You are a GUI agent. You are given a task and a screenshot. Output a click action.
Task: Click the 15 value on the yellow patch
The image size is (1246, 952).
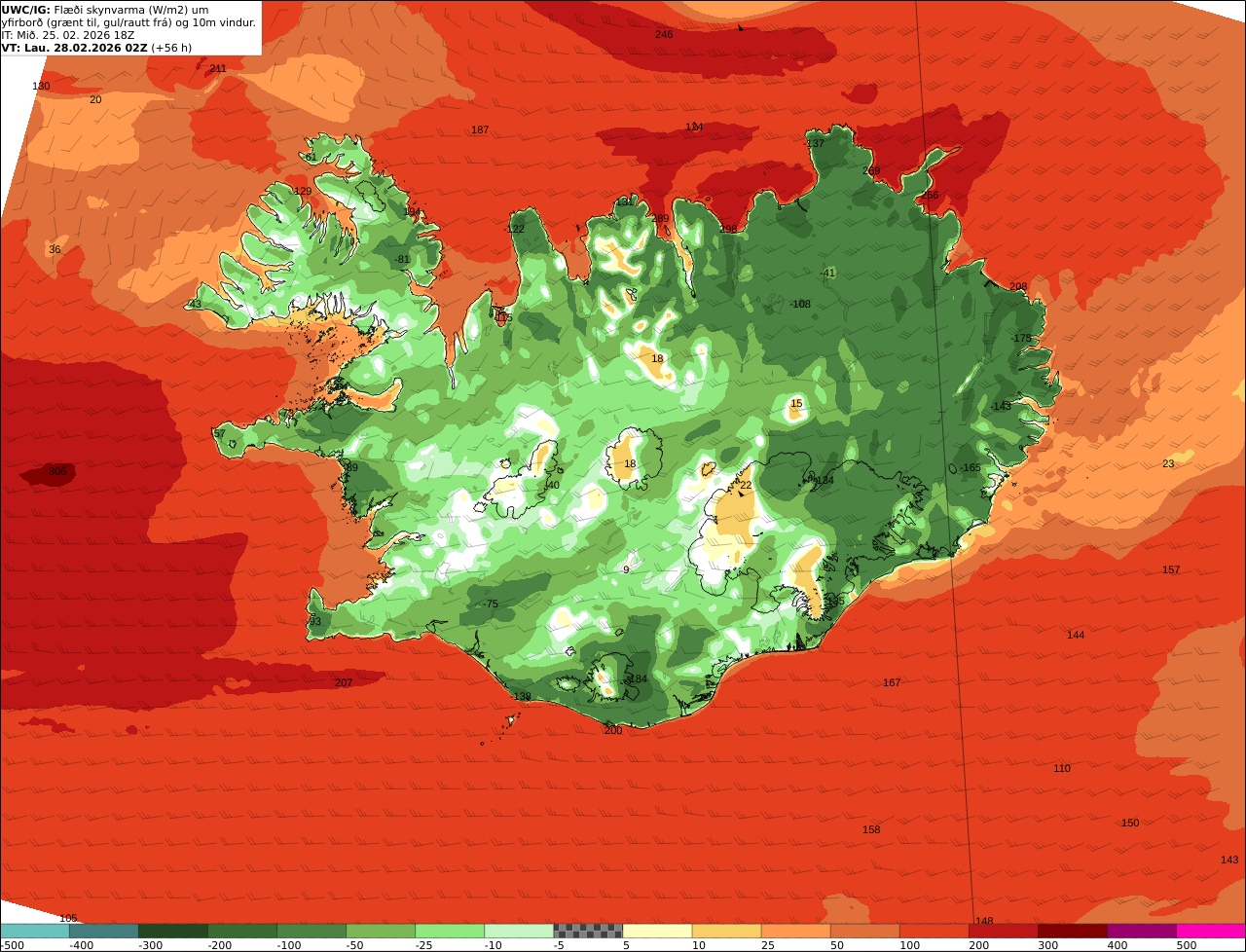tap(796, 403)
